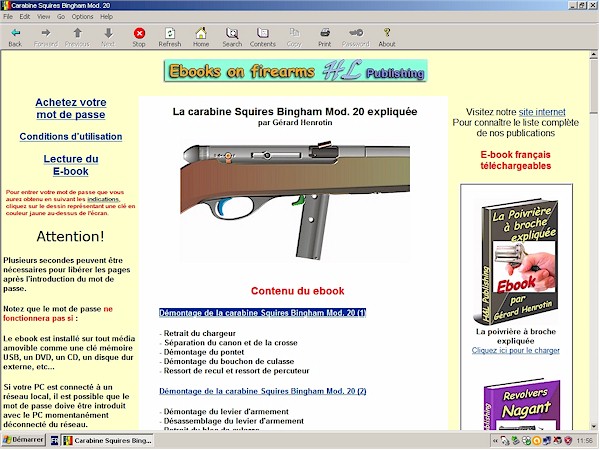Viewport: 600px width, 450px height.
Task: Click the Next down-arrow icon
Action: (108, 33)
